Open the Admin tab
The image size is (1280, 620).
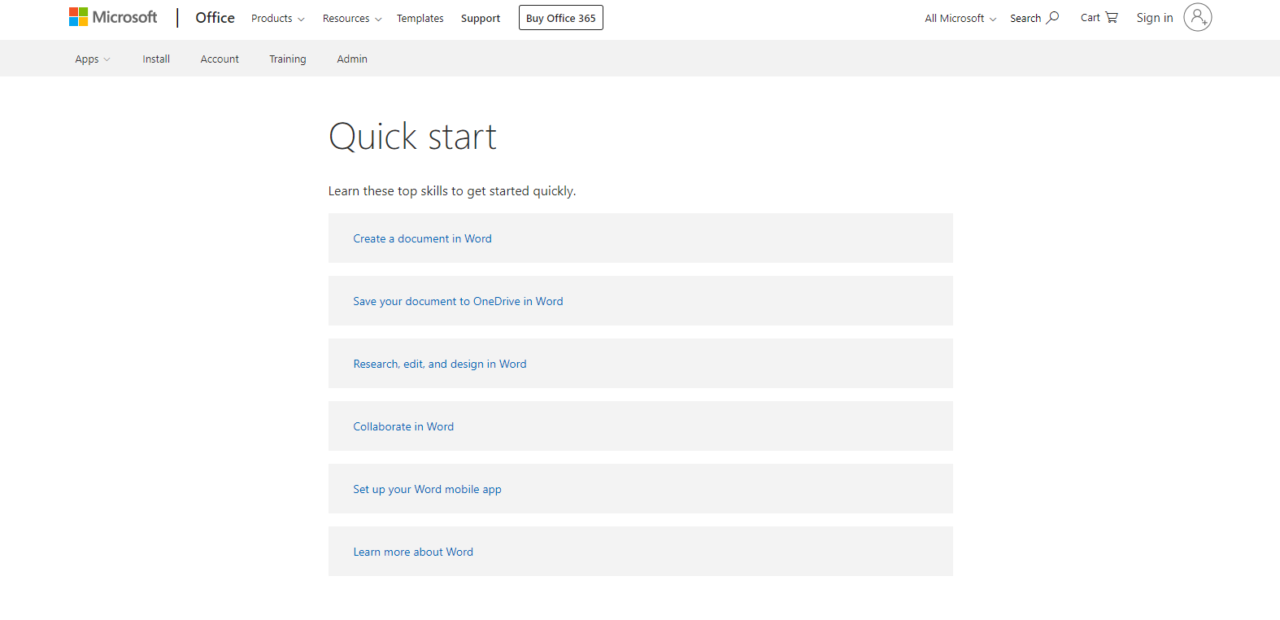pos(352,59)
